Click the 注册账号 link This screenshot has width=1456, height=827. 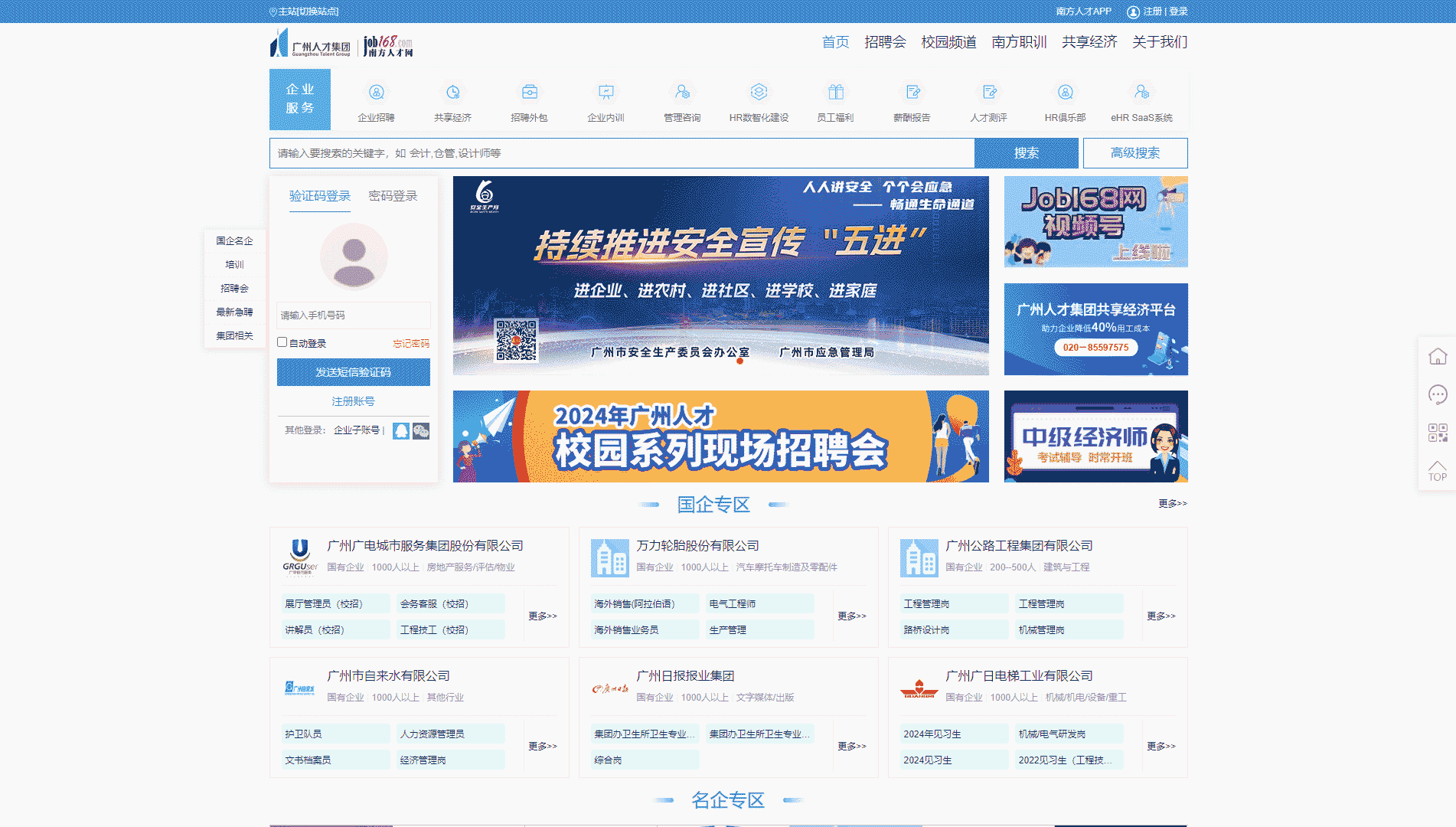(353, 401)
